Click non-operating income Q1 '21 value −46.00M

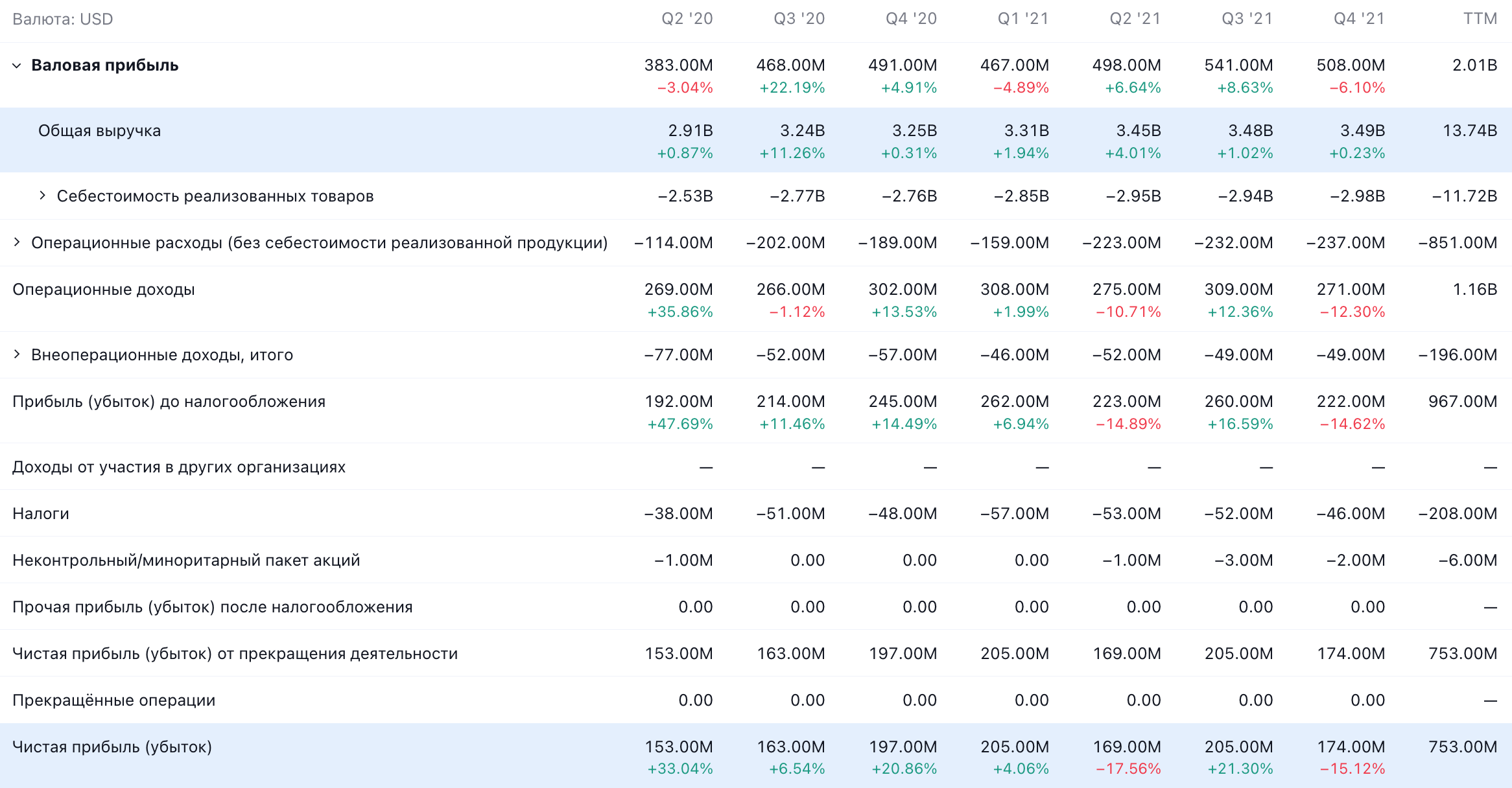(1015, 355)
